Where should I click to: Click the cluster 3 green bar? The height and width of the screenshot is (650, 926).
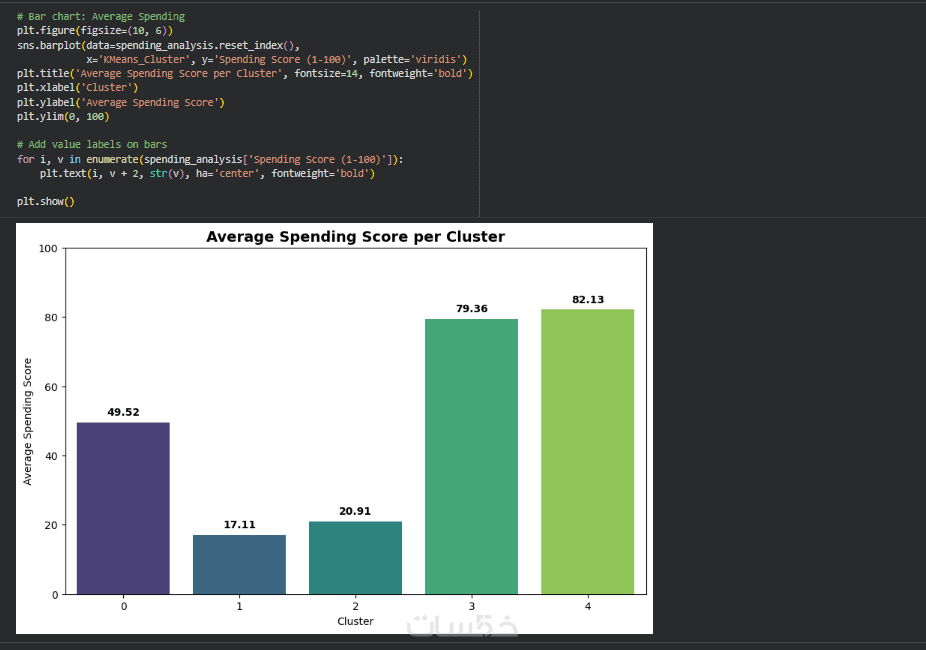[471, 456]
